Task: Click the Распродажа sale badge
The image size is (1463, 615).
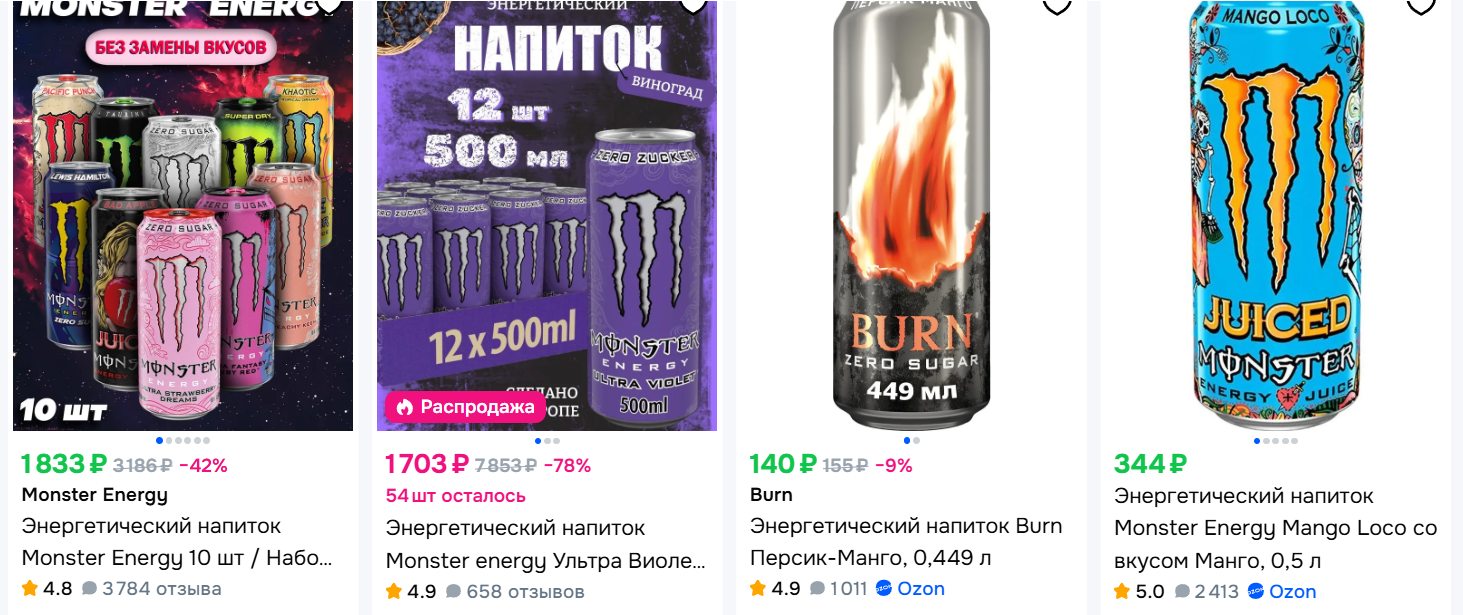Action: tap(465, 407)
